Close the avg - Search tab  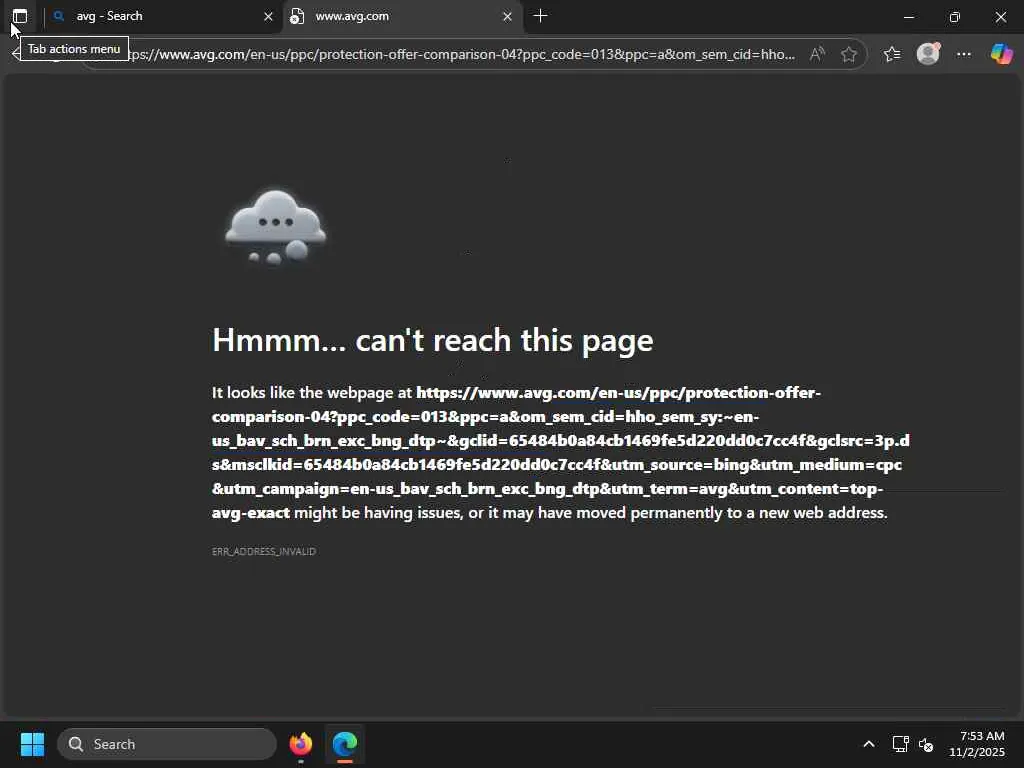point(268,16)
